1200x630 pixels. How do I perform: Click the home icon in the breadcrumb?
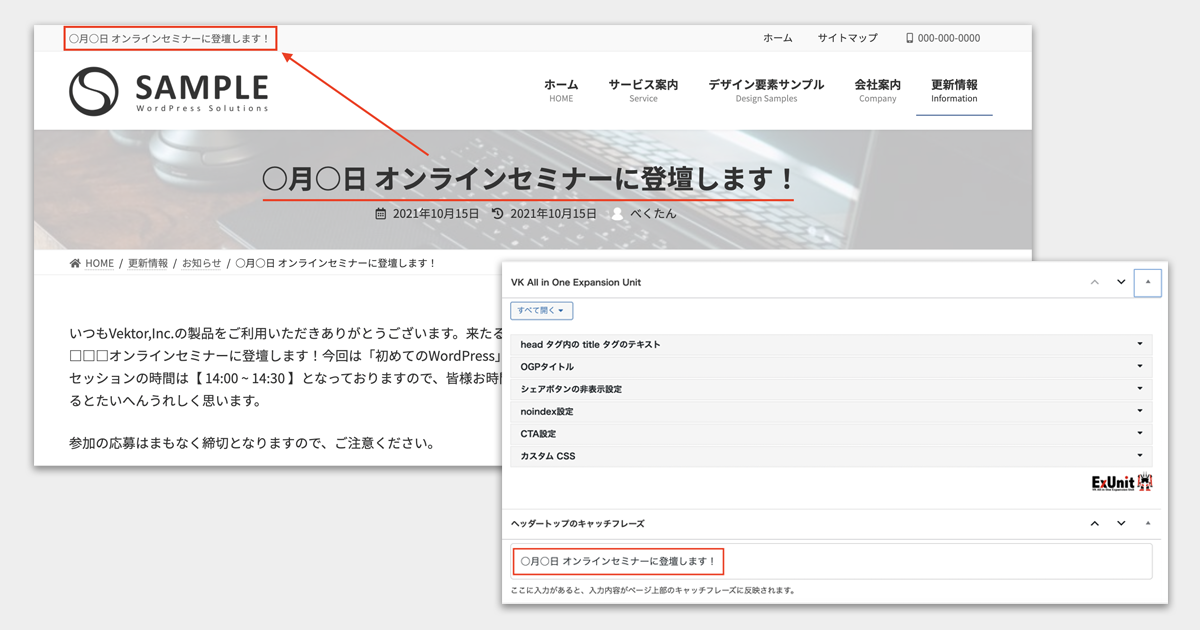point(74,262)
